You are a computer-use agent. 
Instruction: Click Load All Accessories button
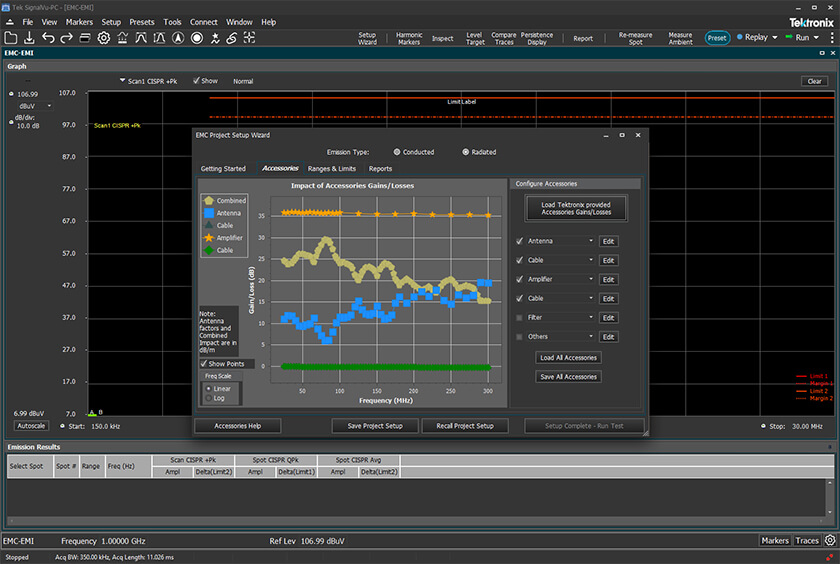coord(568,357)
